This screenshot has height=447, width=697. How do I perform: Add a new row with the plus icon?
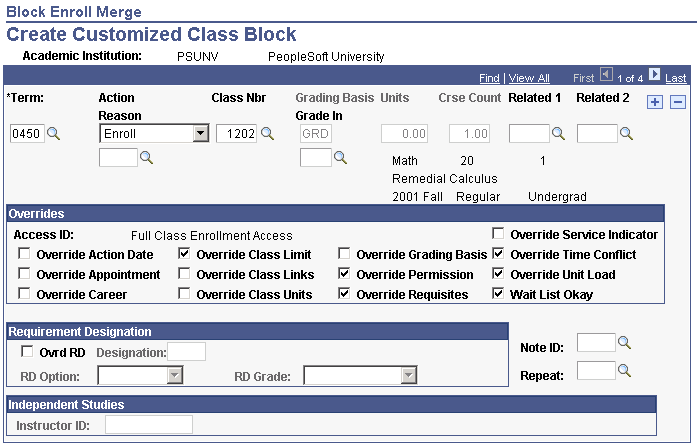(654, 102)
